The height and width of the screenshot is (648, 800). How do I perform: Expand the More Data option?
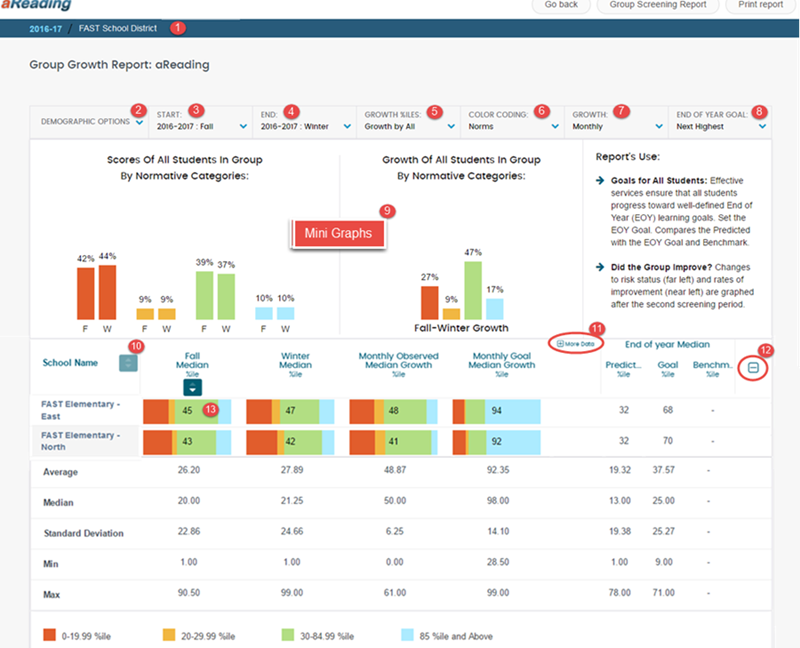pos(576,344)
